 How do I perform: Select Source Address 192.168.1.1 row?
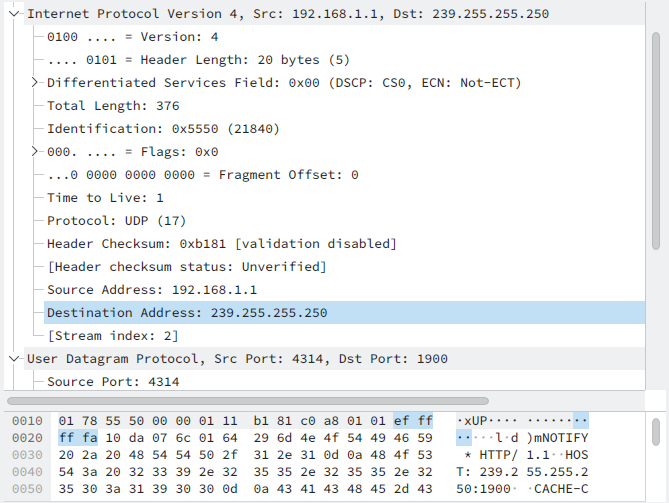pos(151,290)
